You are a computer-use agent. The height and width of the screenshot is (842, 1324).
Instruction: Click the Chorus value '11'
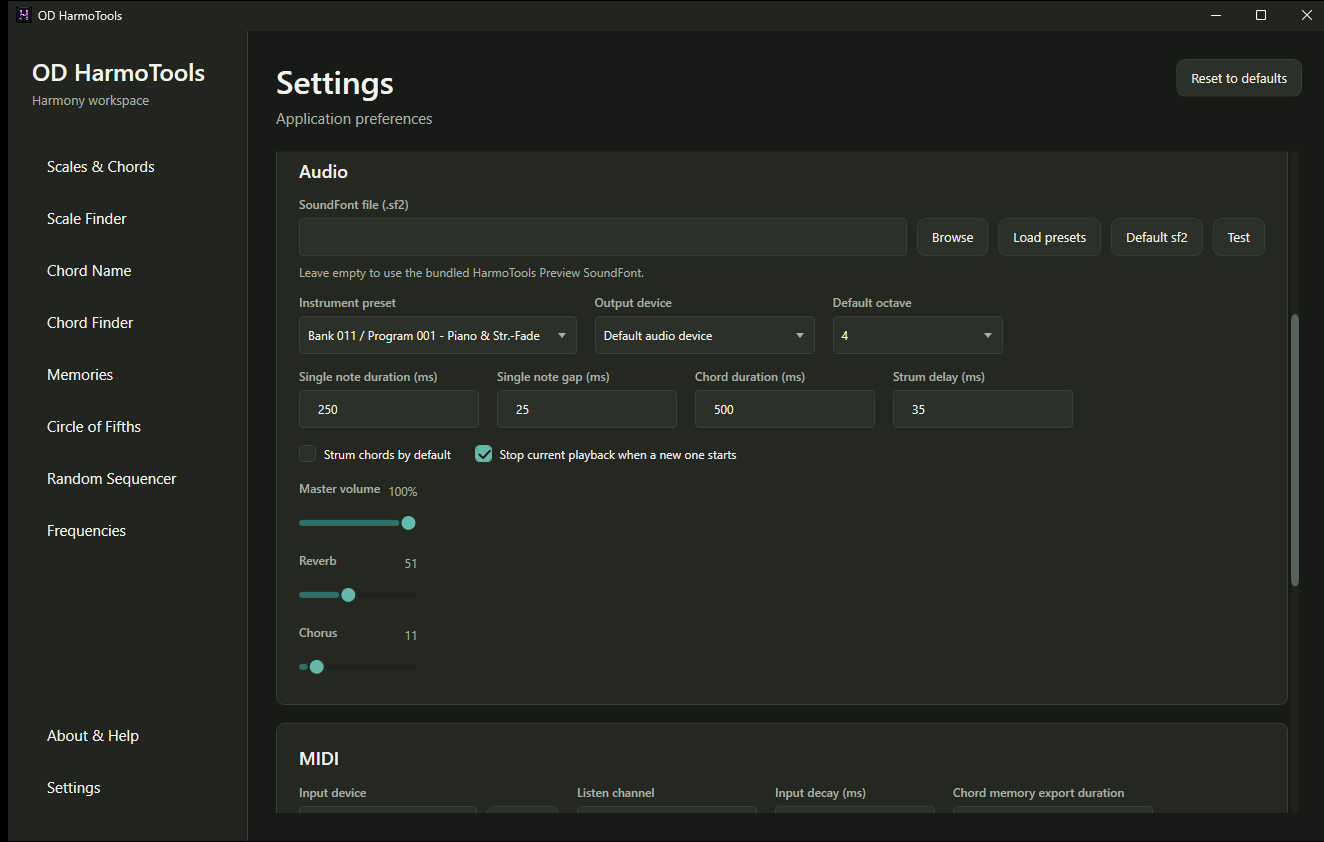tap(411, 636)
